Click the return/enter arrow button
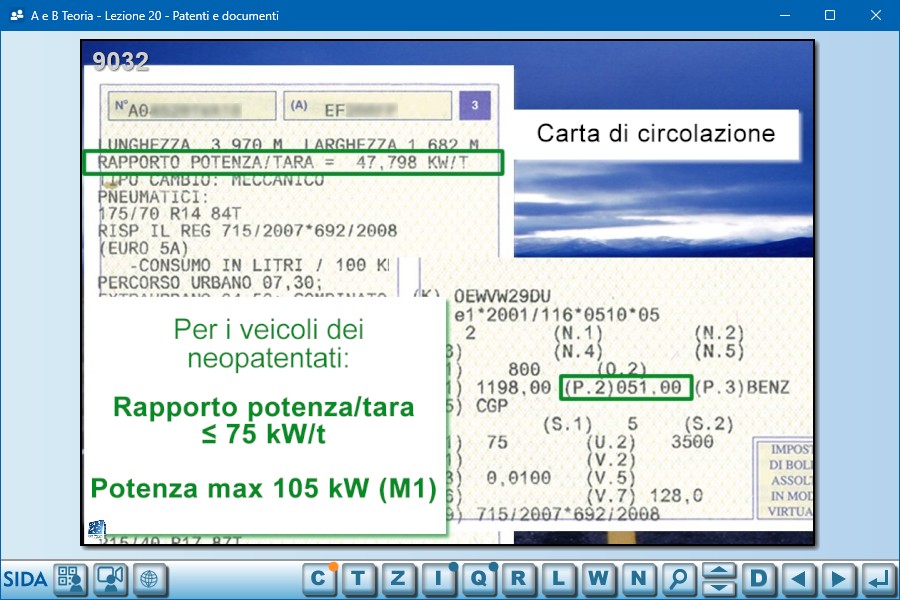 (878, 578)
